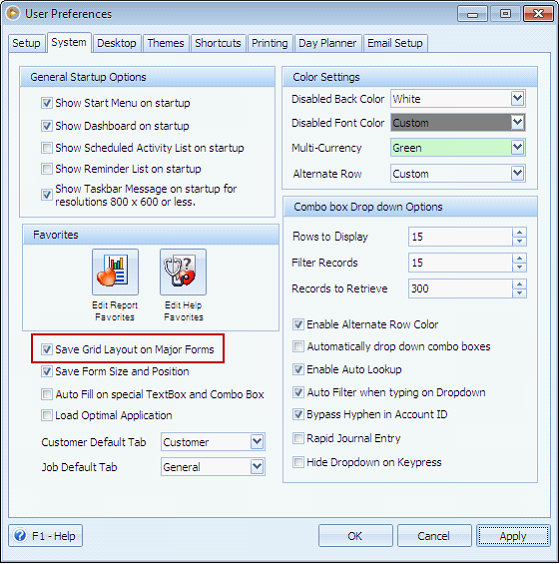This screenshot has height=564, width=560.
Task: Increase Rows to Display value
Action: (x=519, y=232)
